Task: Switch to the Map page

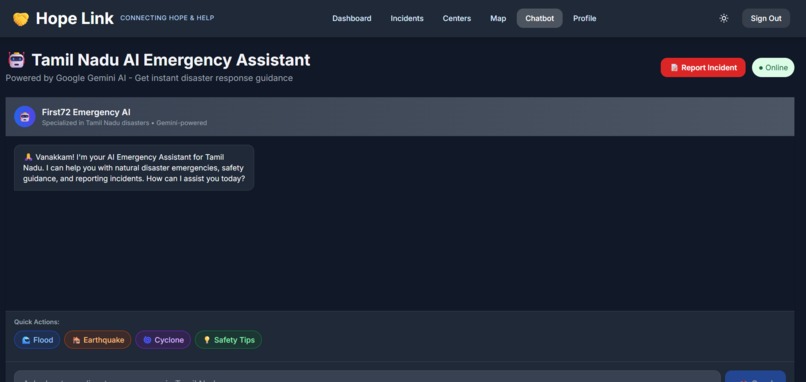Action: click(x=498, y=19)
